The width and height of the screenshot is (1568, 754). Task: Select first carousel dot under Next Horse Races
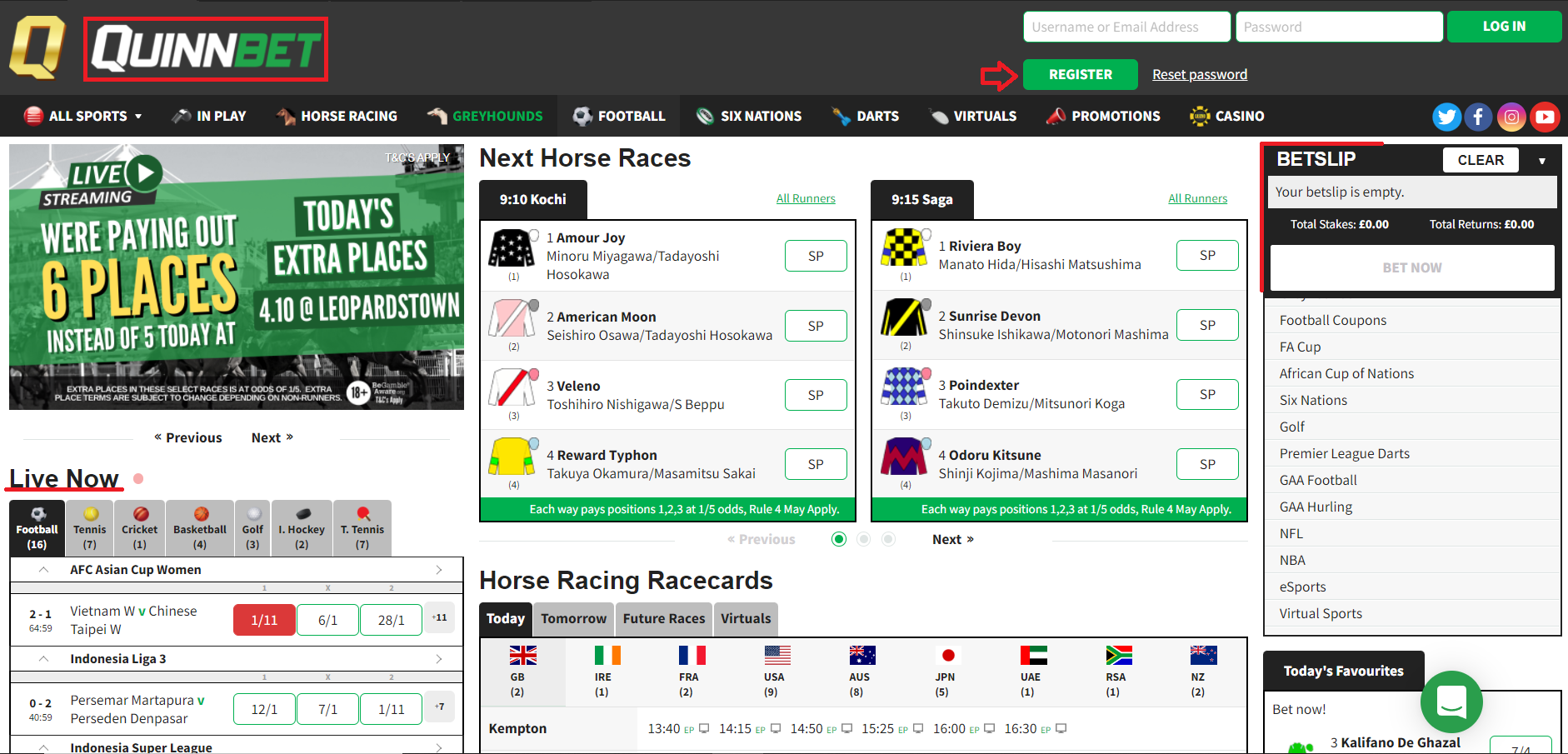pos(839,539)
